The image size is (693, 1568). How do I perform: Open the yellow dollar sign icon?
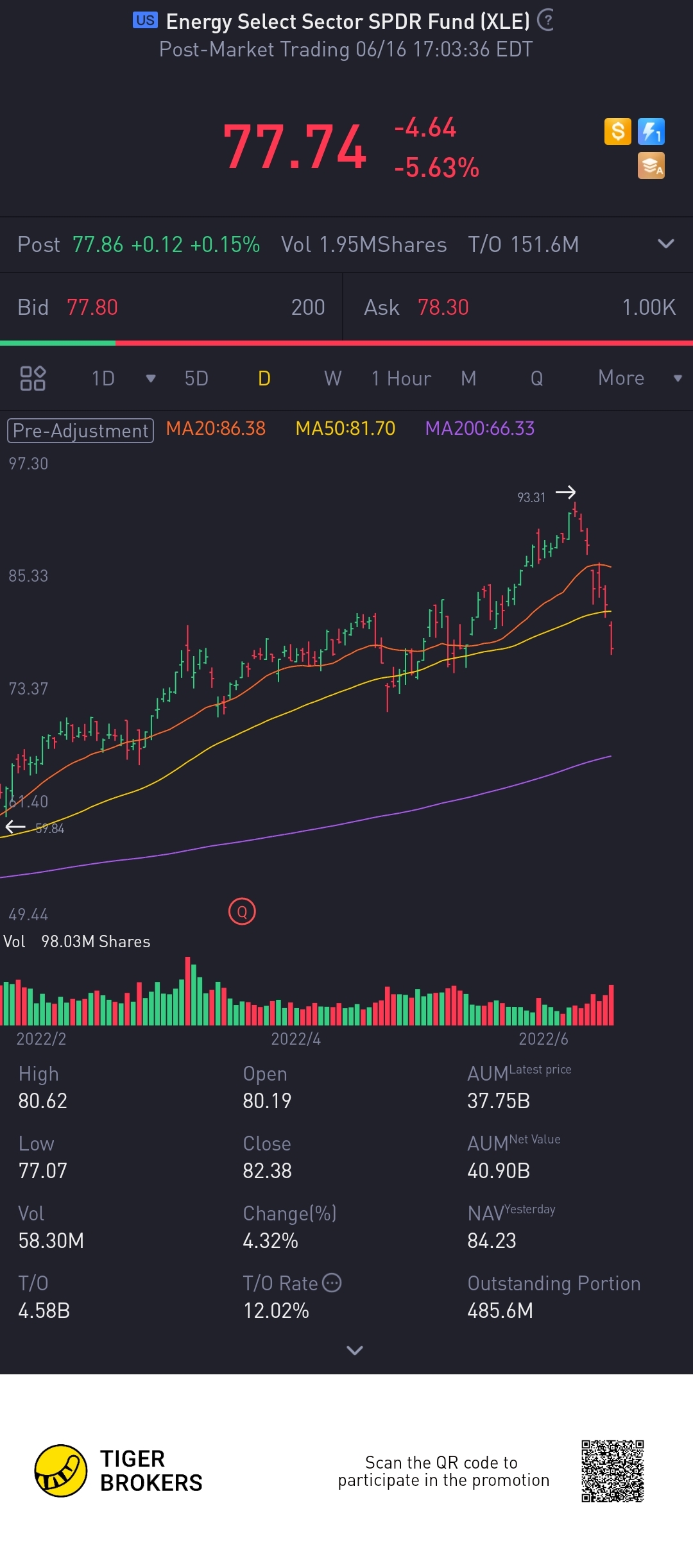(x=618, y=131)
